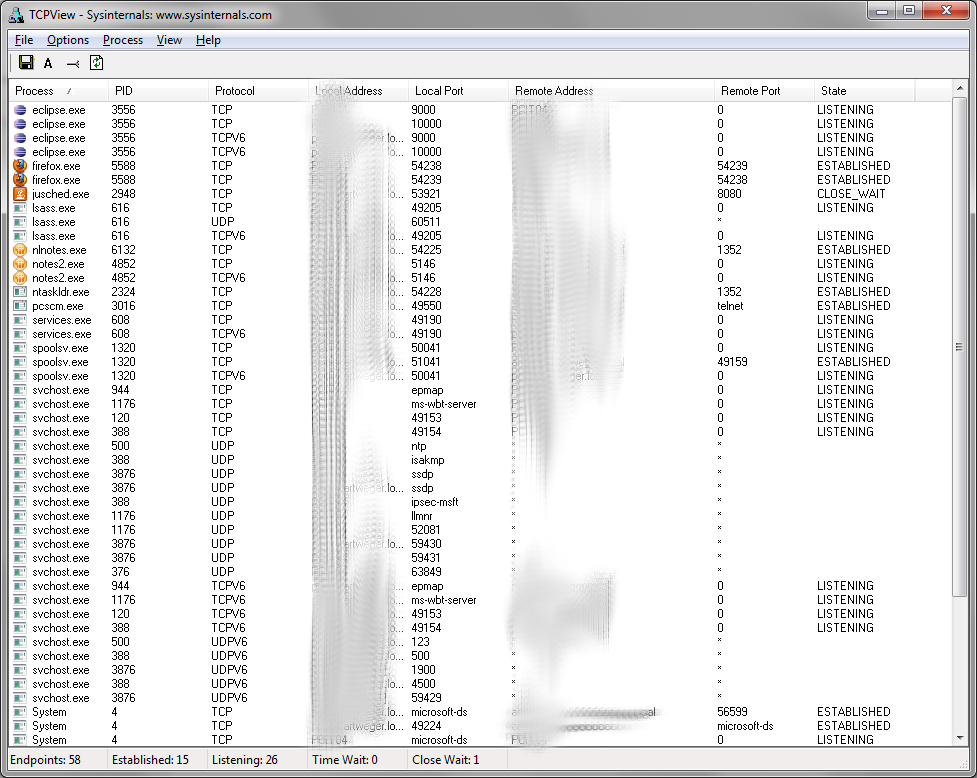Select the jusched.exe Java icon
This screenshot has width=977, height=778.
click(x=20, y=194)
